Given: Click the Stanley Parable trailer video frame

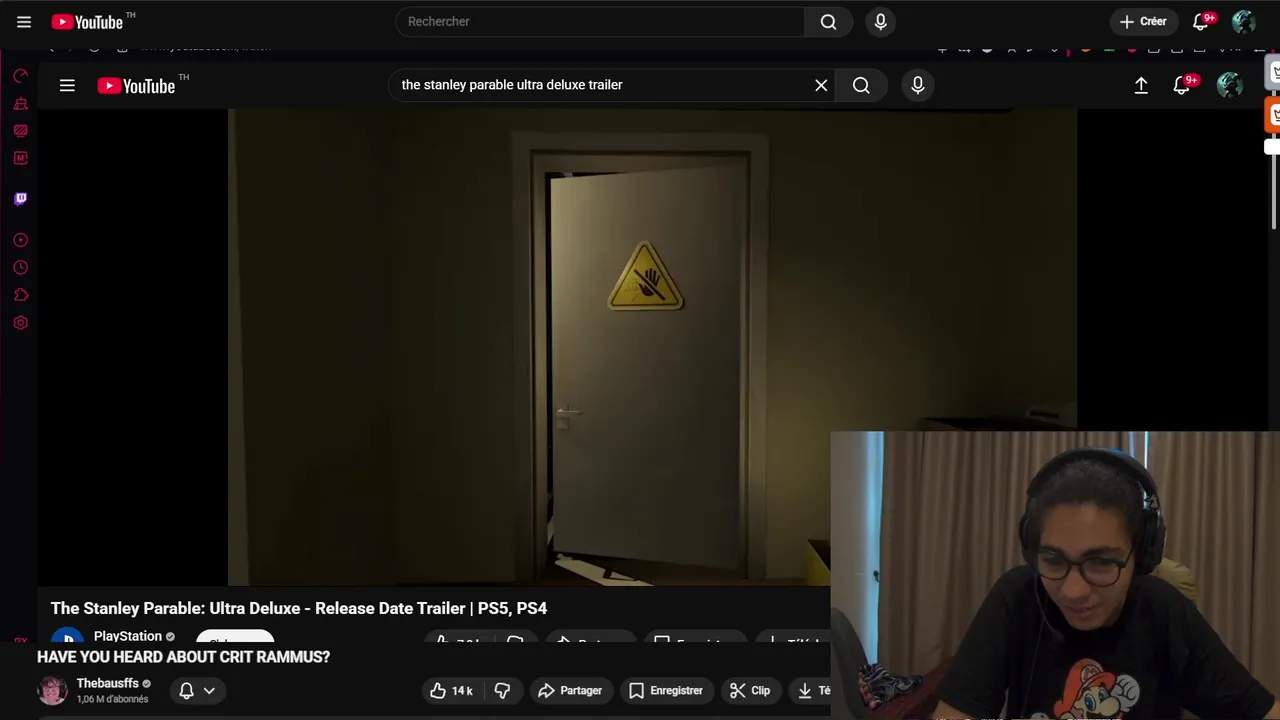Looking at the screenshot, I should [x=652, y=346].
